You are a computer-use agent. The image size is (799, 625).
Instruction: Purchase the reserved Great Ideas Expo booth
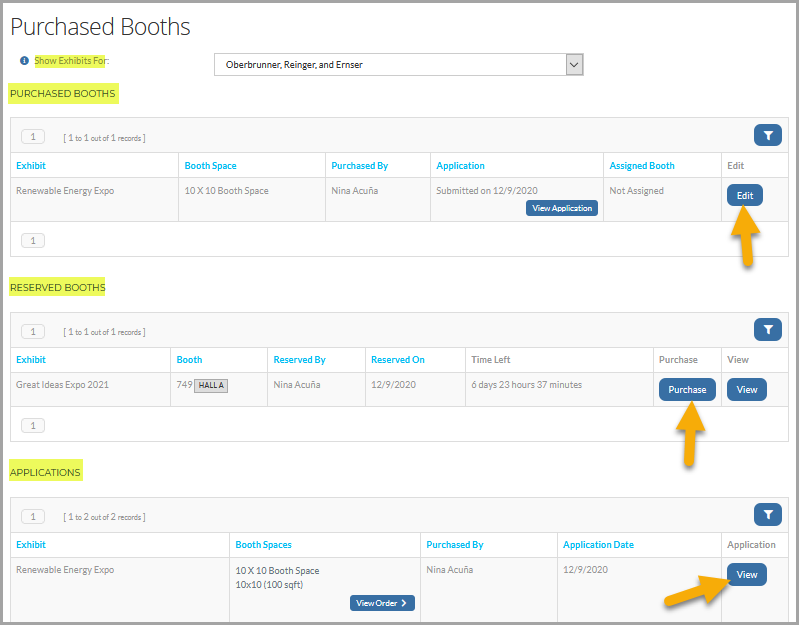coord(687,390)
